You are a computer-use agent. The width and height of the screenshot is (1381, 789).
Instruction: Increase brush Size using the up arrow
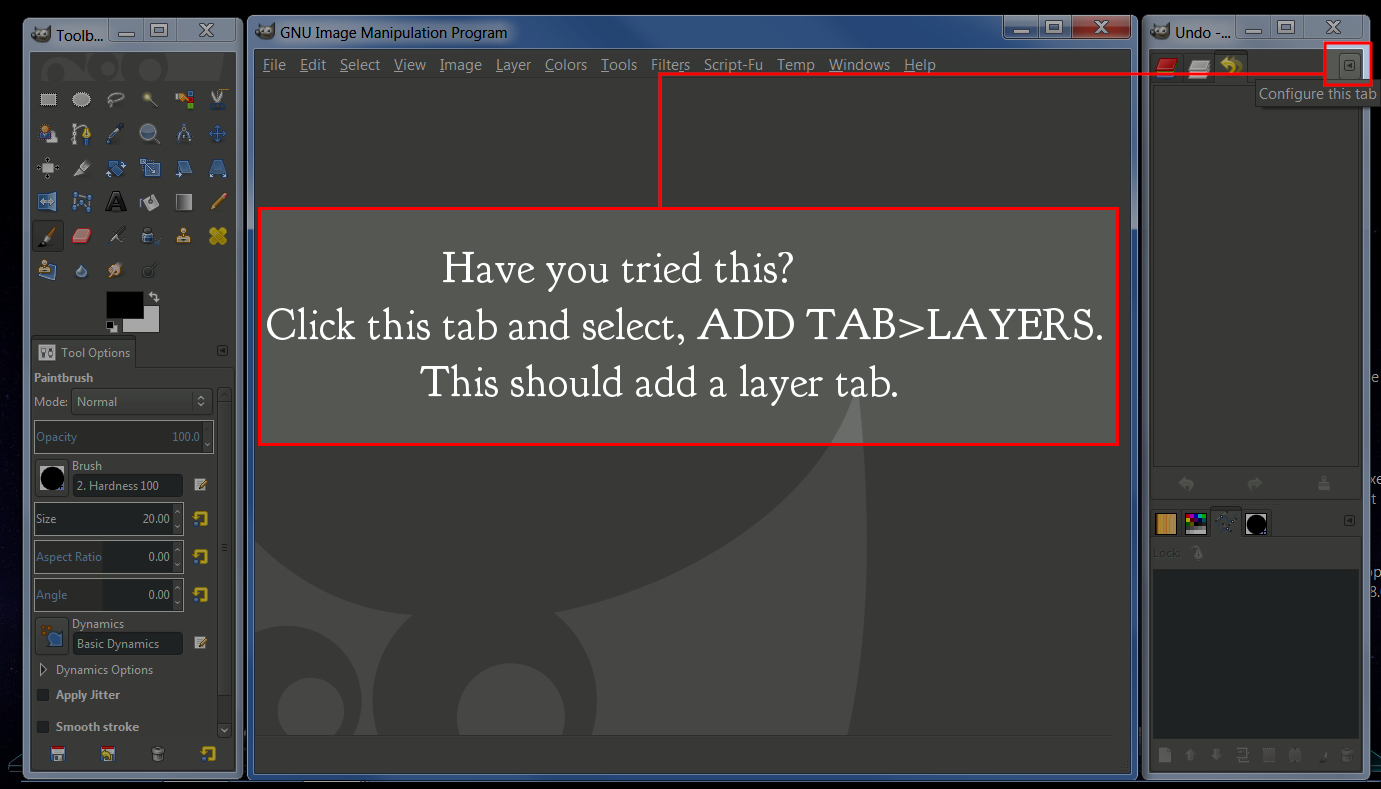coord(178,513)
